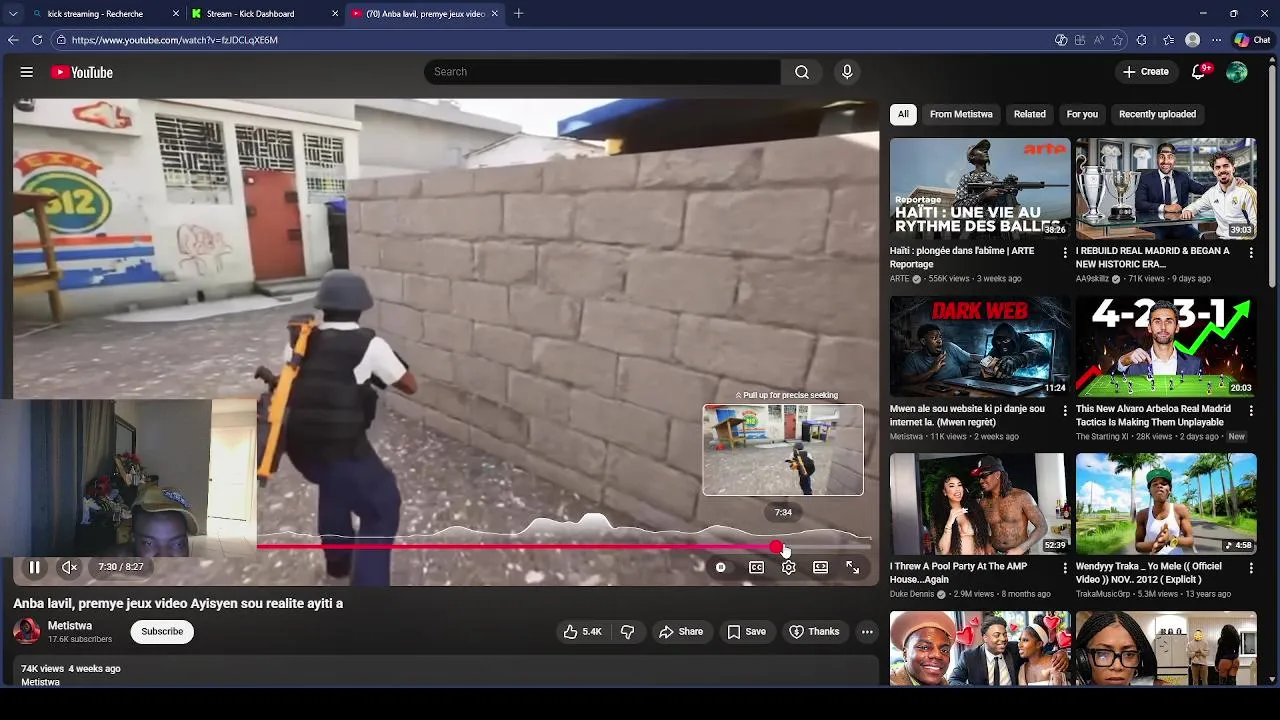Open the YouTube account avatar menu
The image size is (1280, 720).
coord(1237,72)
